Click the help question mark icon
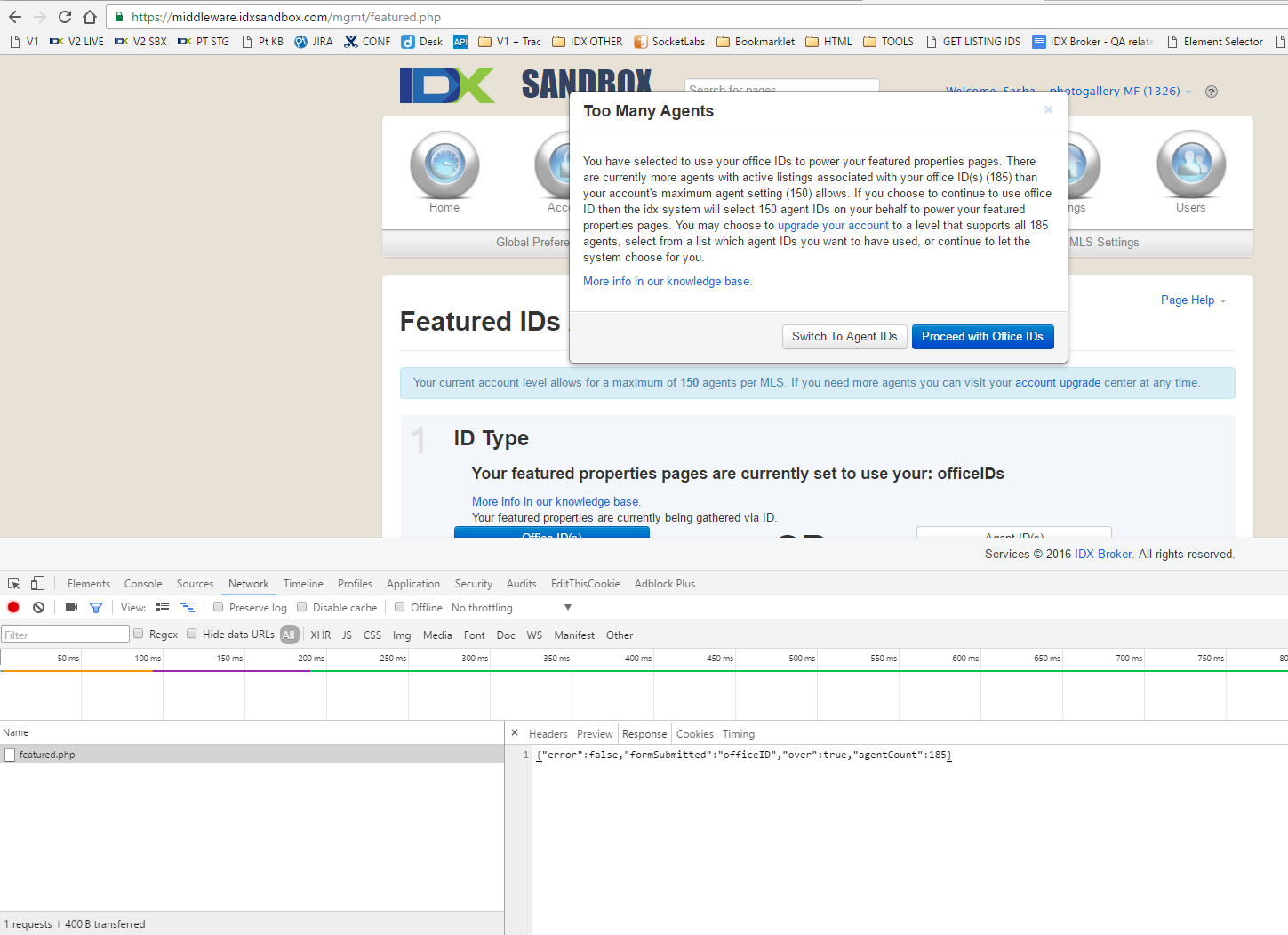The image size is (1288, 935). (x=1212, y=92)
